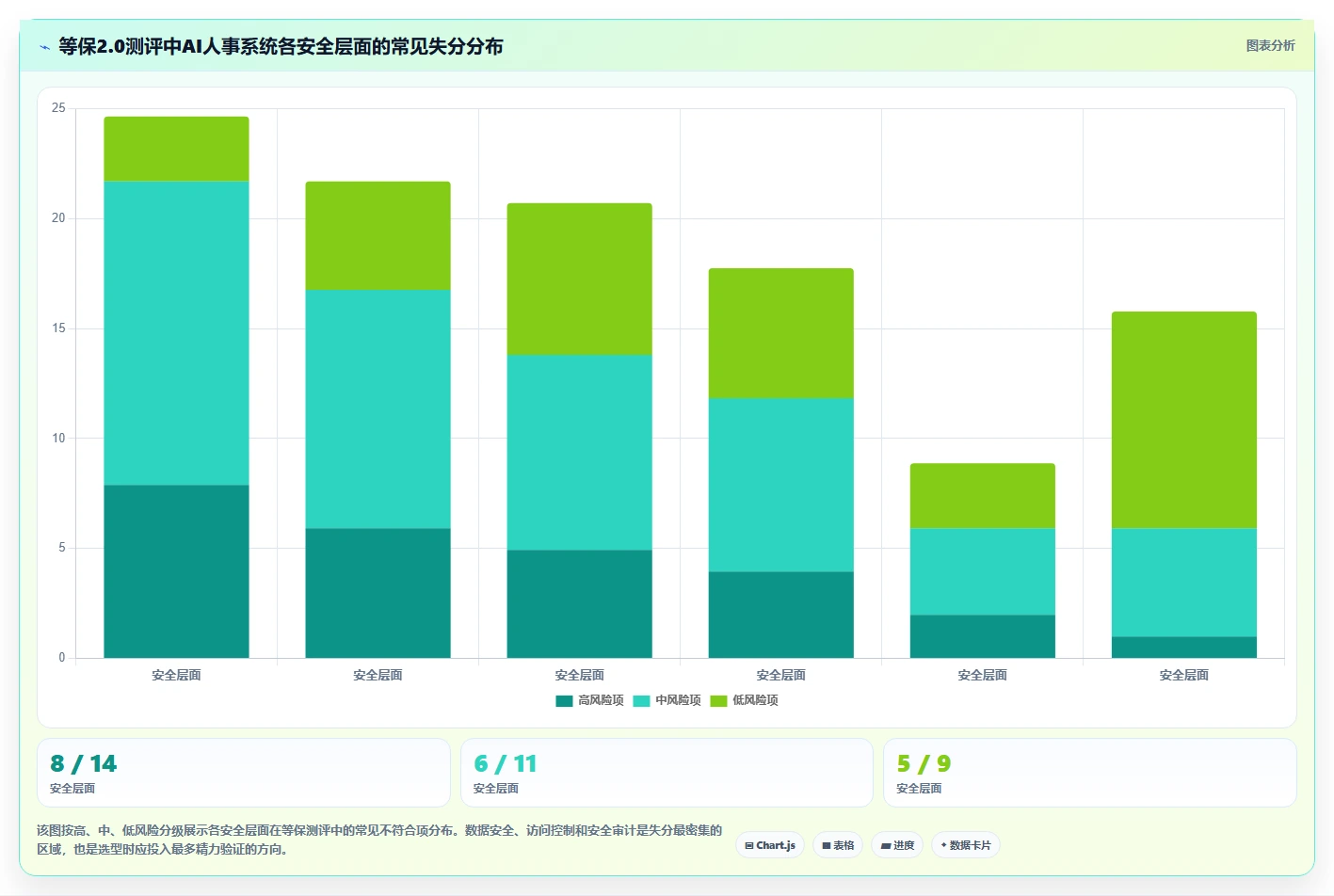The width and height of the screenshot is (1334, 896).
Task: Select the 5 / 9 stat card
Action: (1090, 773)
